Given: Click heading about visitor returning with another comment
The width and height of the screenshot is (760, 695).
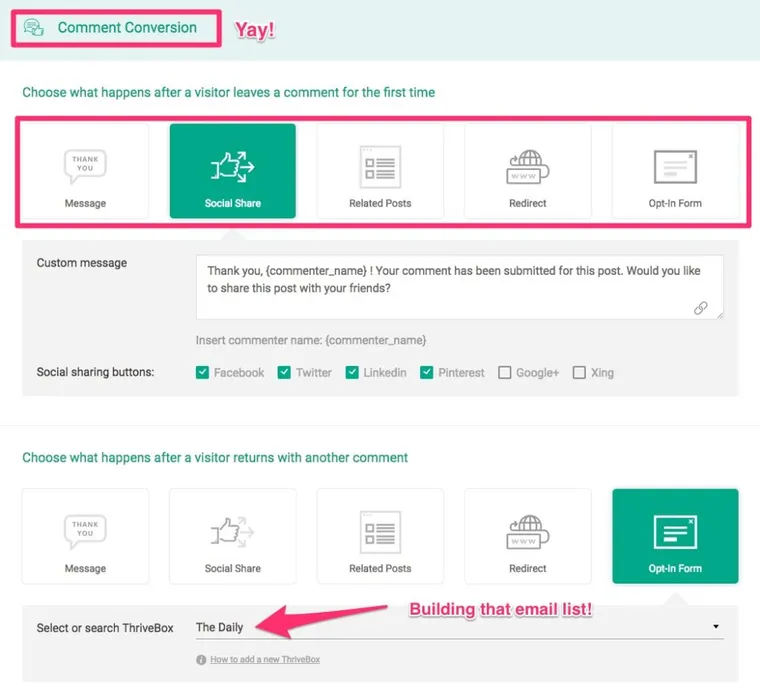Looking at the screenshot, I should (215, 458).
